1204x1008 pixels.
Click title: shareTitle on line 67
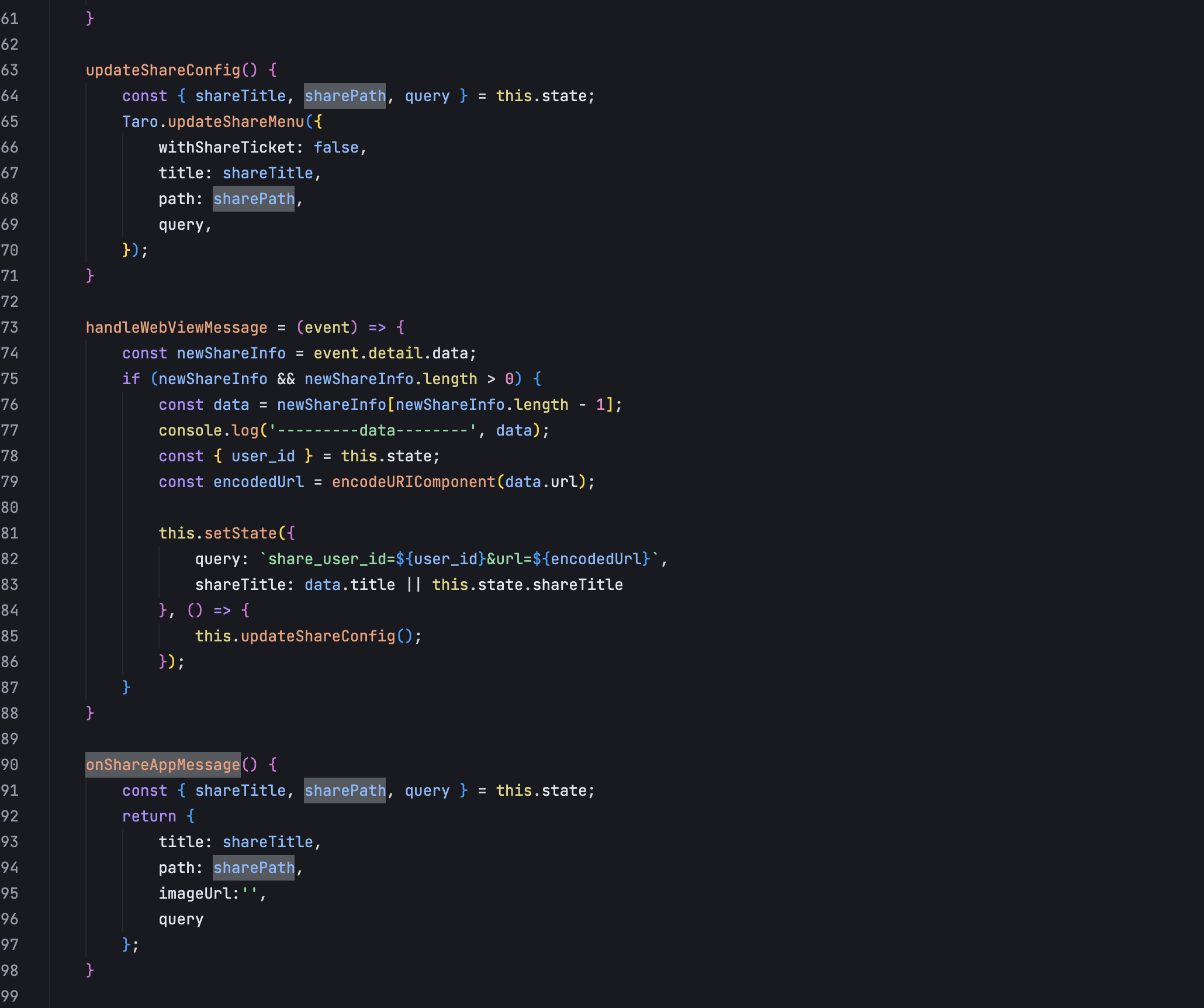tap(236, 173)
